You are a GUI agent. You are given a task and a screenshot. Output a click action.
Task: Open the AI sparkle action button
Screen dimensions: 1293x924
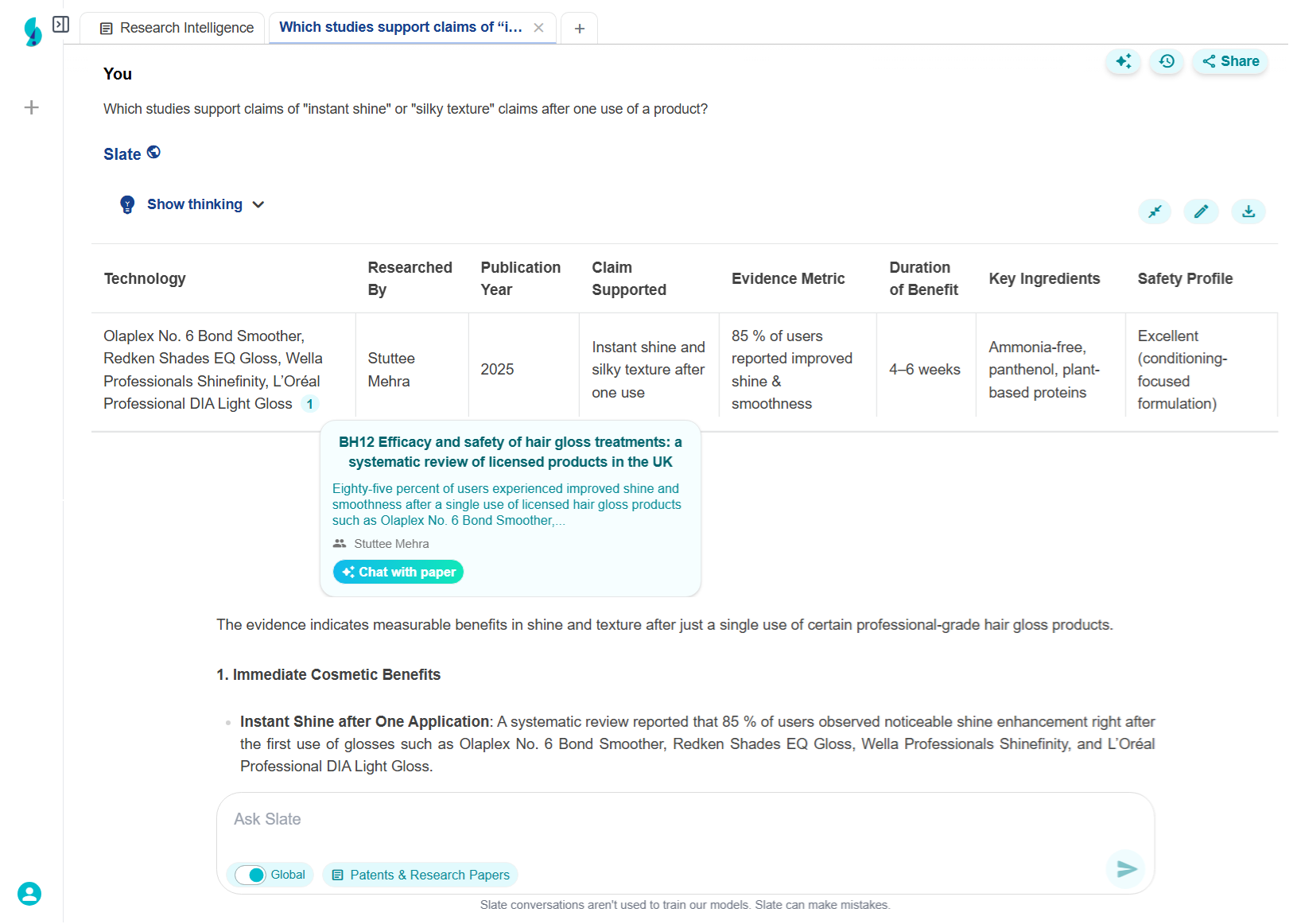click(x=1123, y=61)
